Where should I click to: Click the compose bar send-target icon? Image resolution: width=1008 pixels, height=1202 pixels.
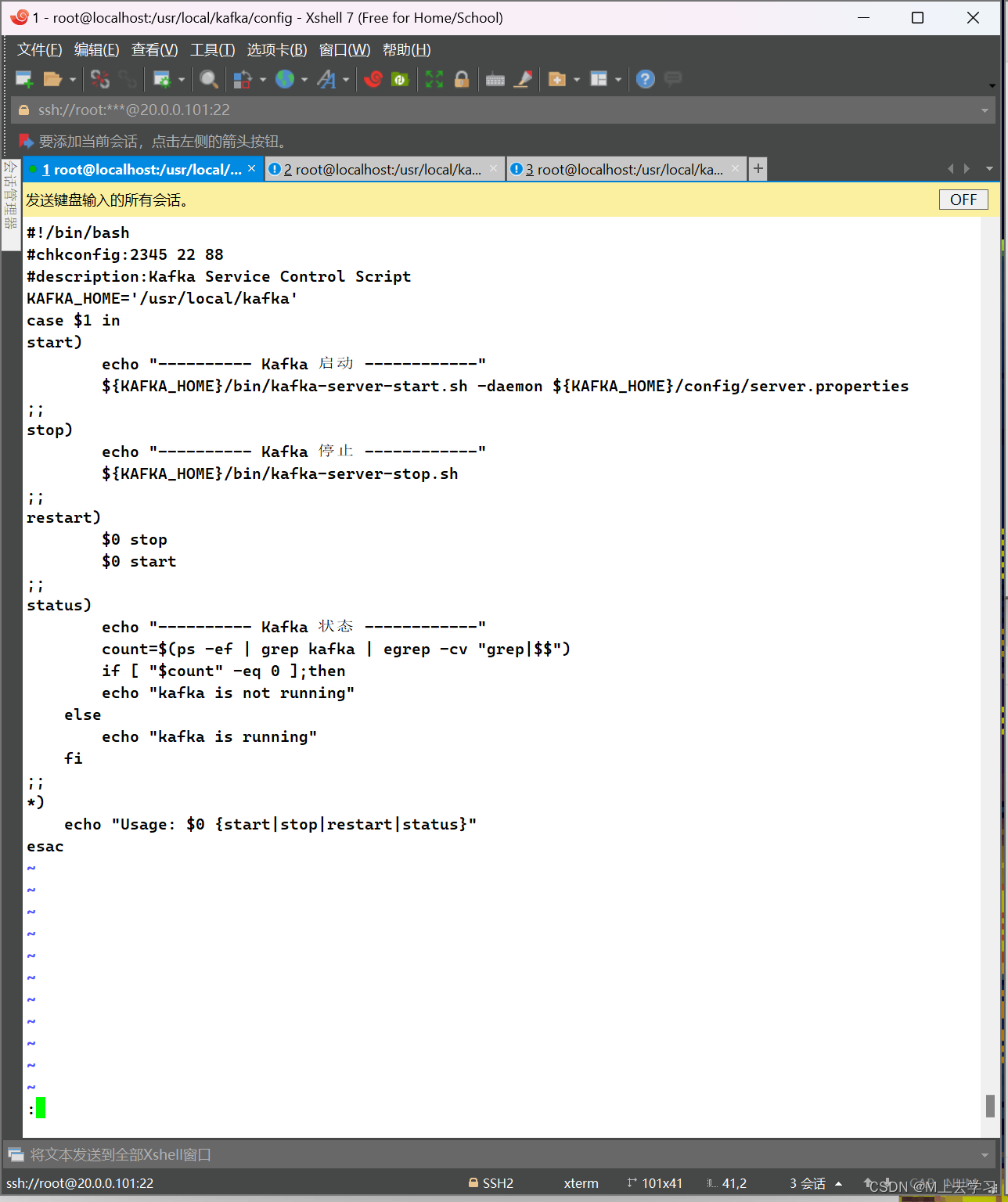point(16,1154)
